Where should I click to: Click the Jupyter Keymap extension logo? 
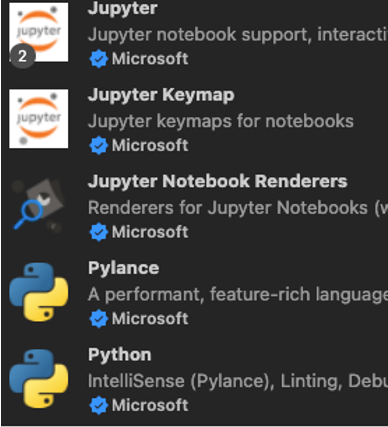tap(39, 119)
